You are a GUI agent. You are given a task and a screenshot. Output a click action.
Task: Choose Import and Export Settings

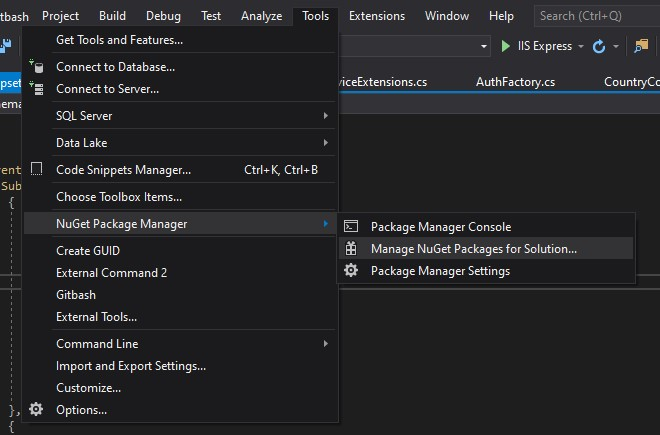tap(131, 366)
